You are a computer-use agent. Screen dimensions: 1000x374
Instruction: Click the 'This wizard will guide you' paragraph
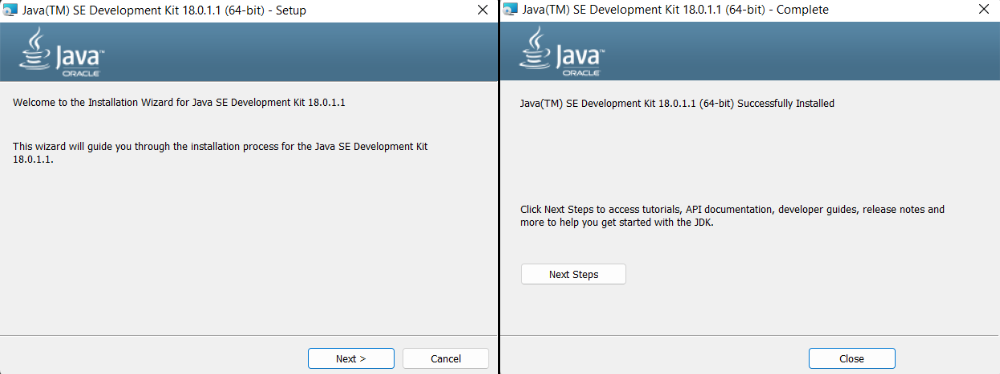click(x=221, y=153)
